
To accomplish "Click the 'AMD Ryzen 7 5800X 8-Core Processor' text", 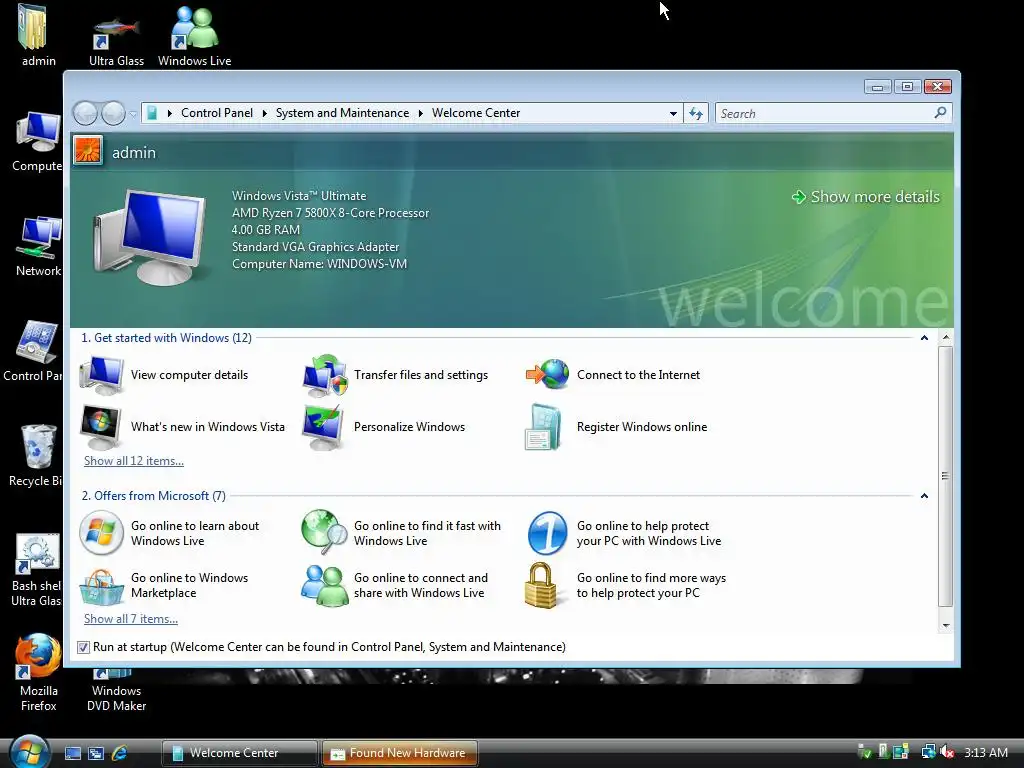I will pyautogui.click(x=330, y=213).
